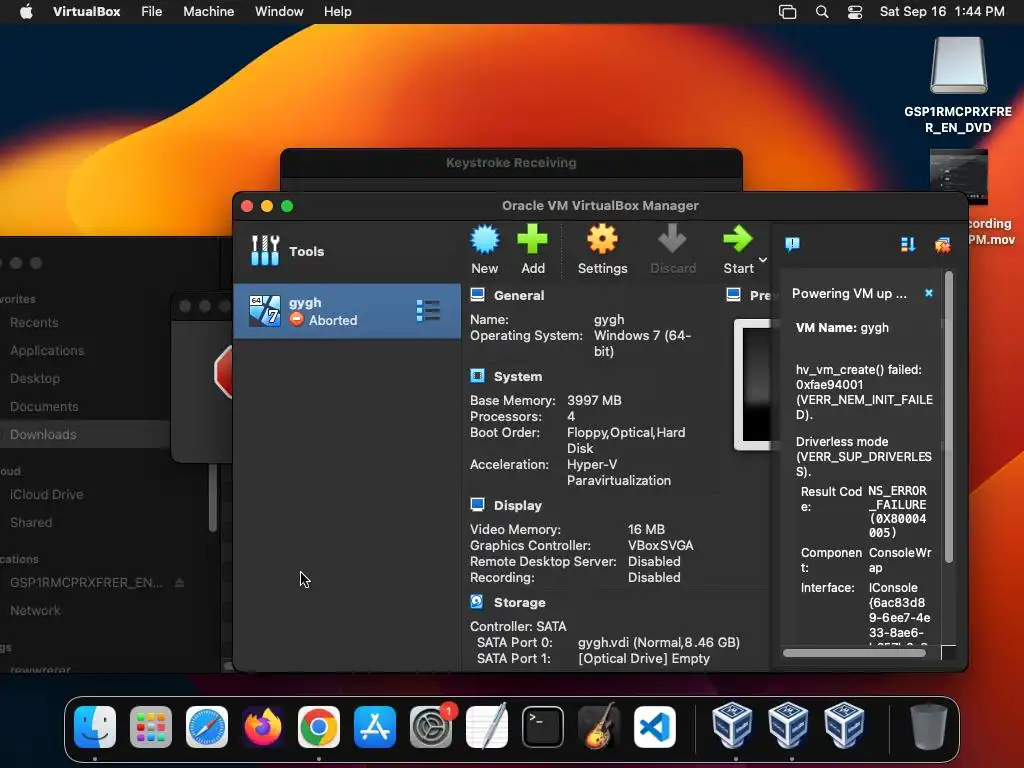This screenshot has width=1024, height=768.
Task: Select Network in Finder sidebar
Action: coord(35,611)
